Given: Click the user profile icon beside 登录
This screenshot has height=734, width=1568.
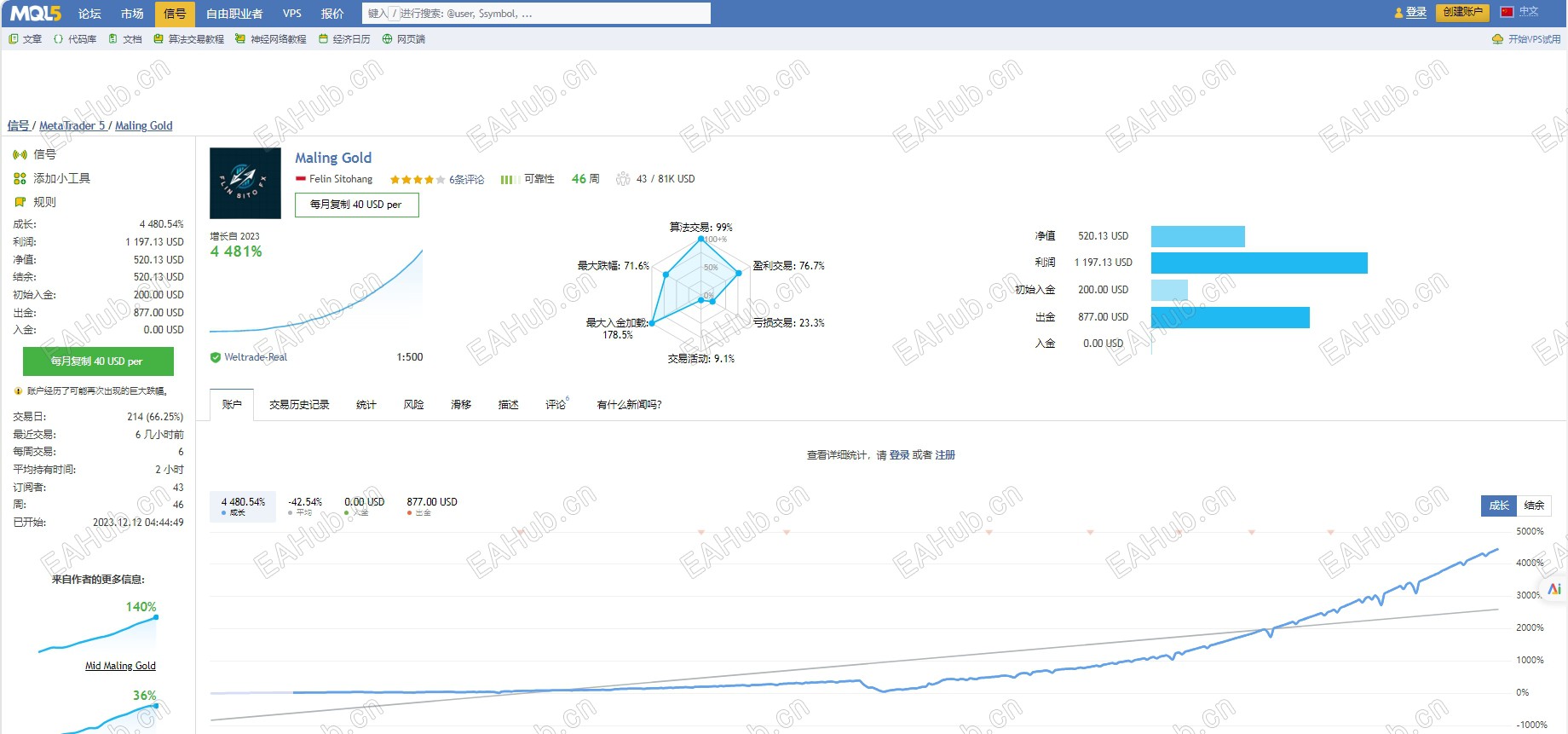Looking at the screenshot, I should coord(1398,13).
